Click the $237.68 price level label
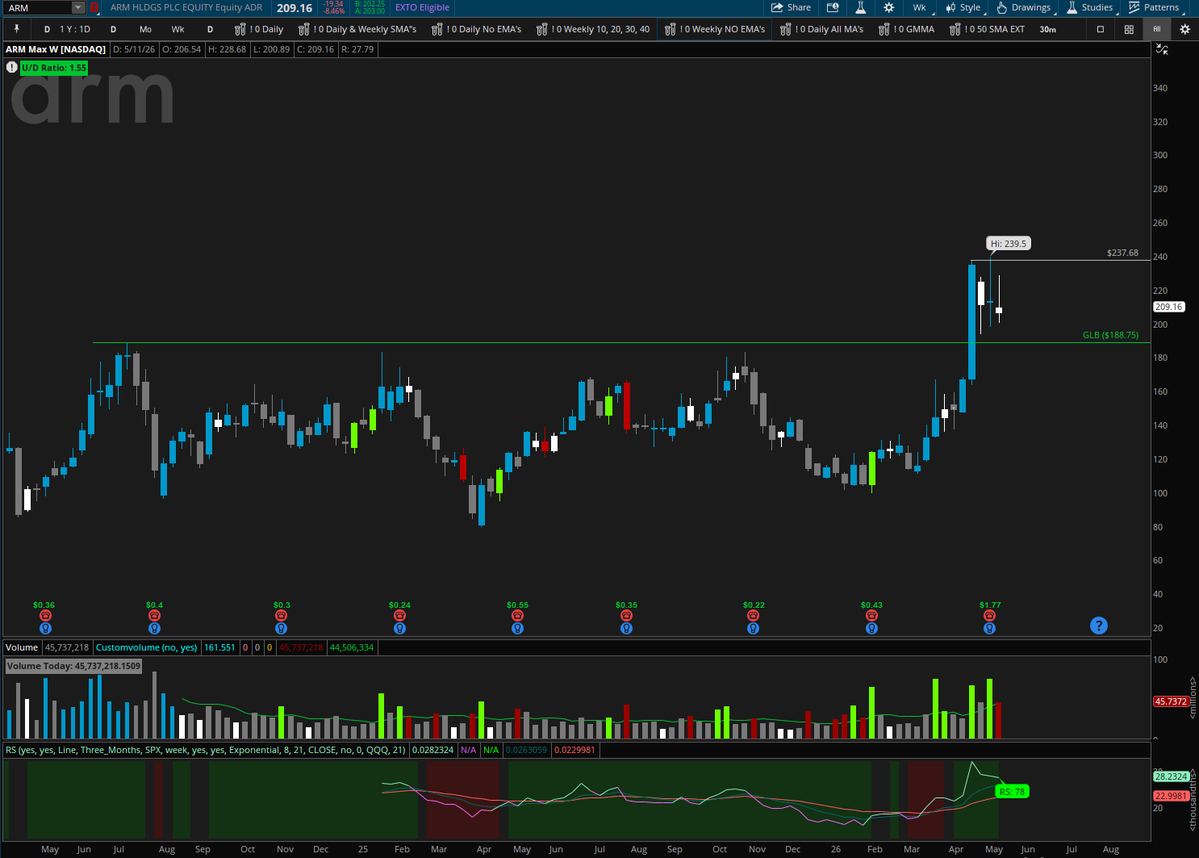 click(1123, 252)
